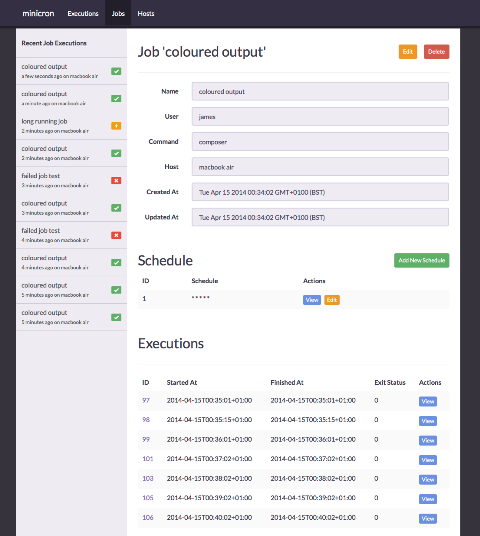Click the 'Recent Job Executions' heading
The image size is (480, 536).
pos(54,43)
